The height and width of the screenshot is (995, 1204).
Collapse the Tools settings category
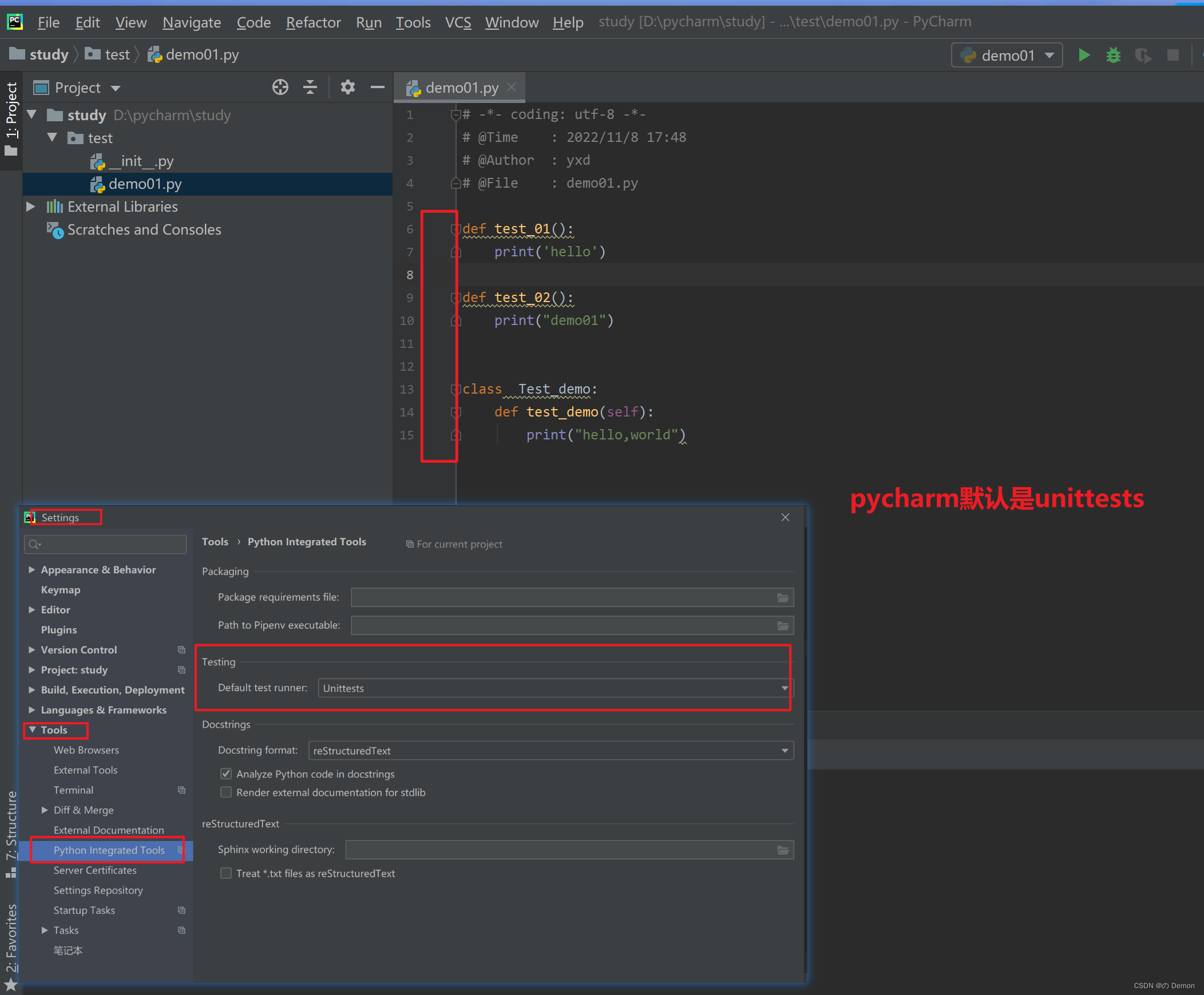pyautogui.click(x=33, y=730)
